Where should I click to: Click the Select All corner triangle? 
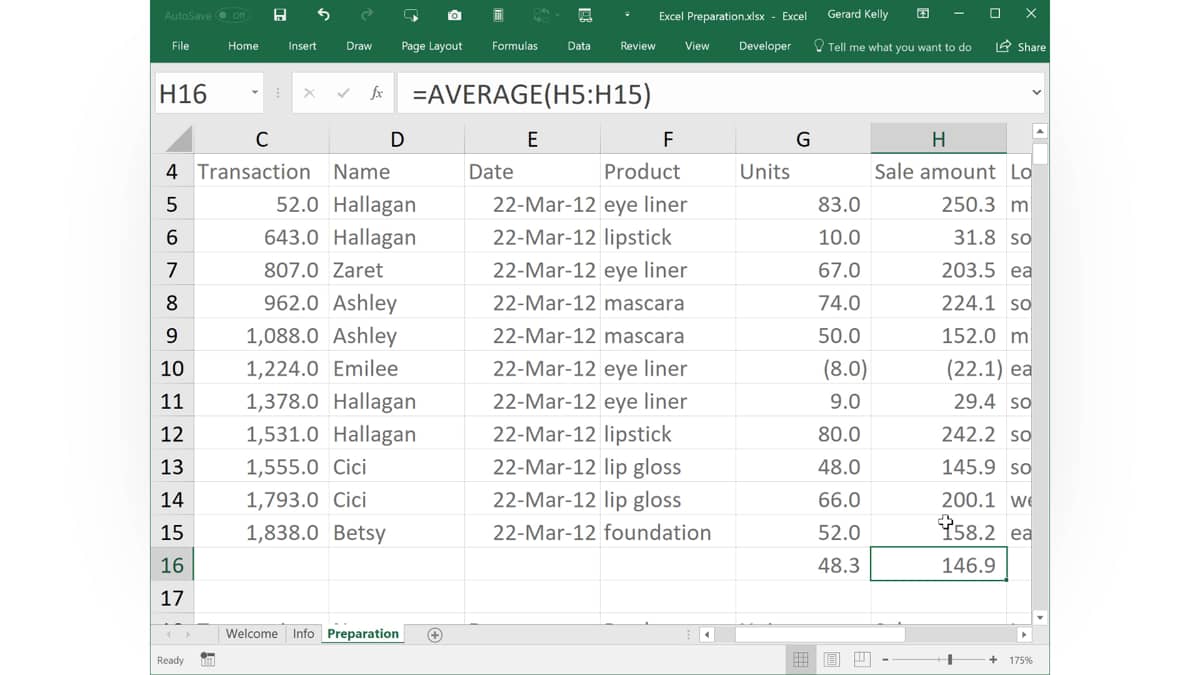179,139
